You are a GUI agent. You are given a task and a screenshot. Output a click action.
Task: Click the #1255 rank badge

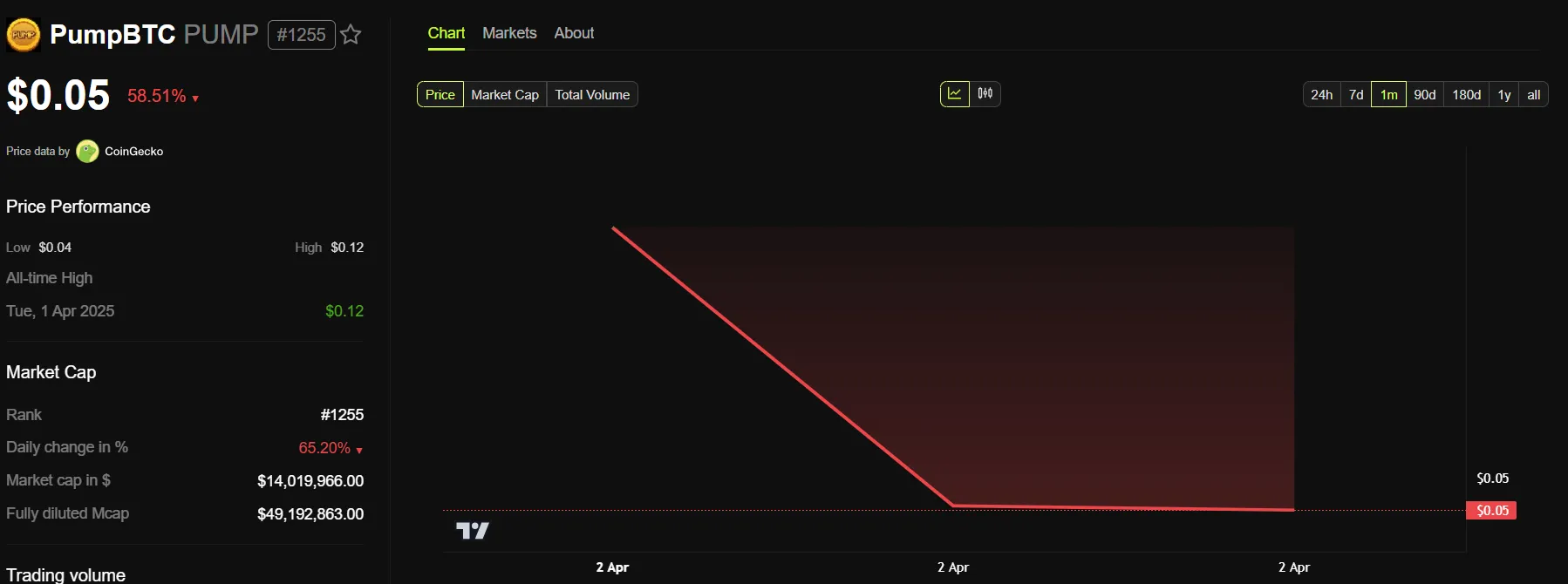[301, 35]
